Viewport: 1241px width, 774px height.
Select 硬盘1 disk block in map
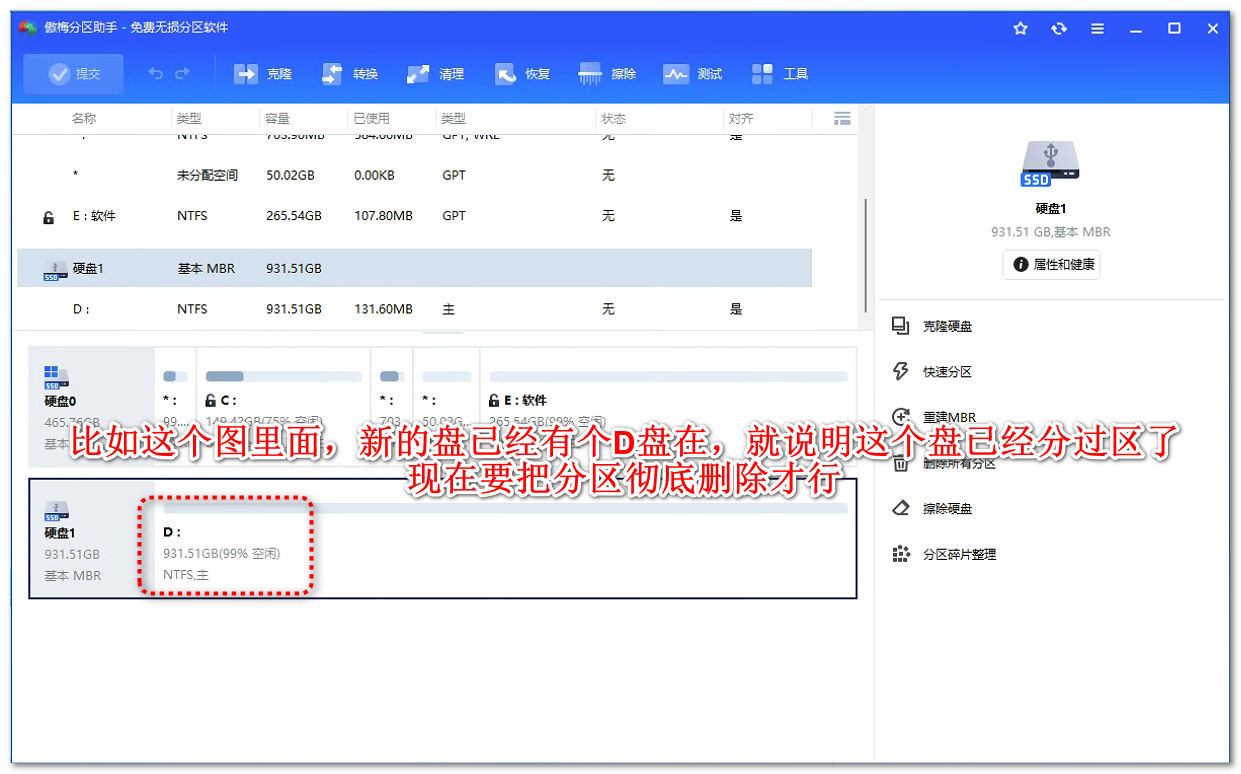point(91,538)
